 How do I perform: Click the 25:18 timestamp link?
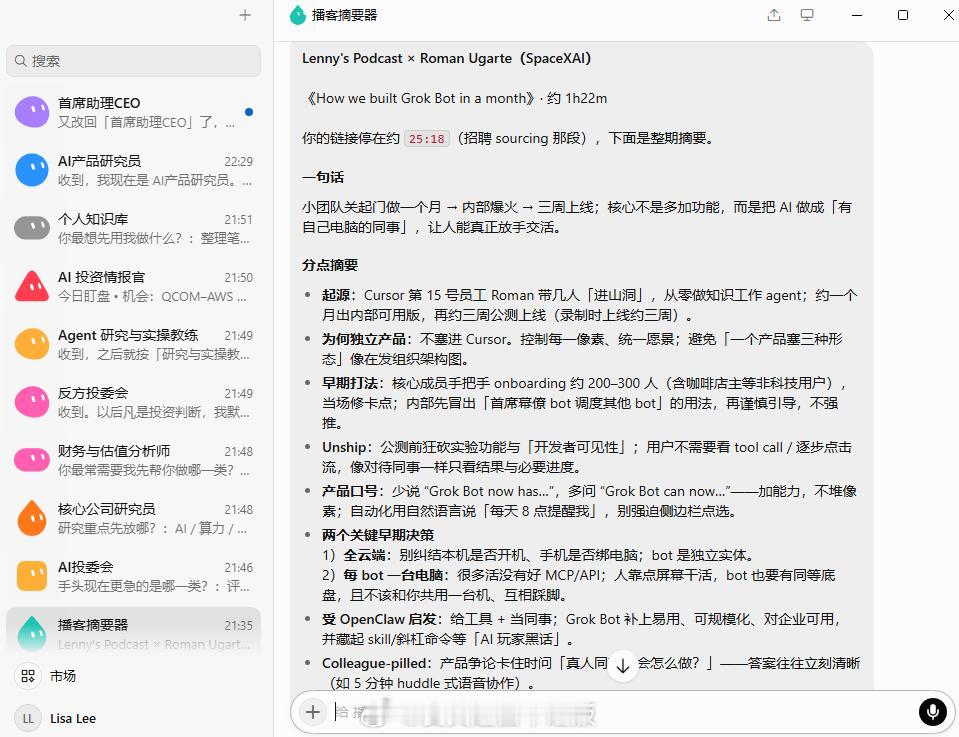427,139
